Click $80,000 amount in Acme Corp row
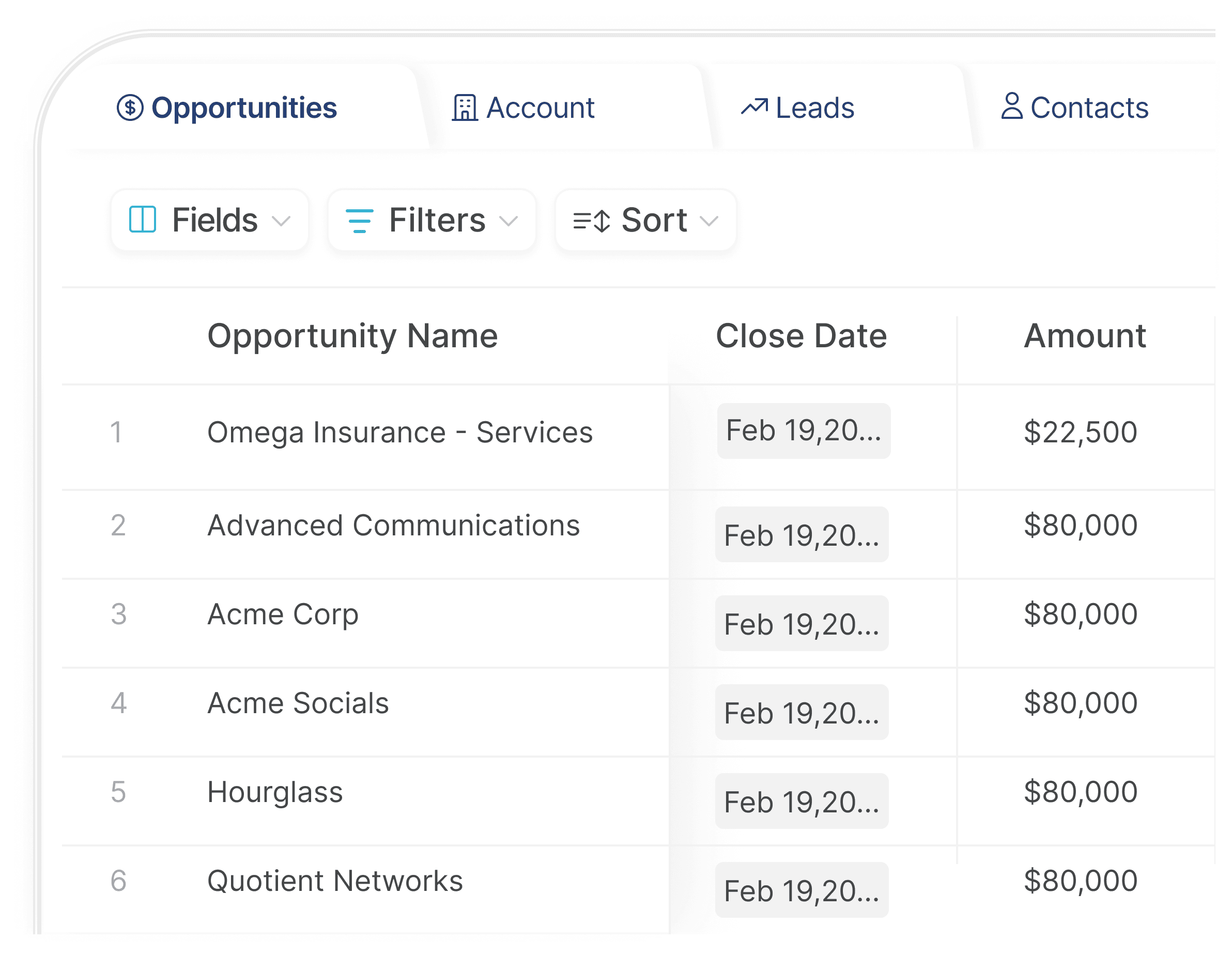The height and width of the screenshot is (955, 1232). click(1080, 615)
